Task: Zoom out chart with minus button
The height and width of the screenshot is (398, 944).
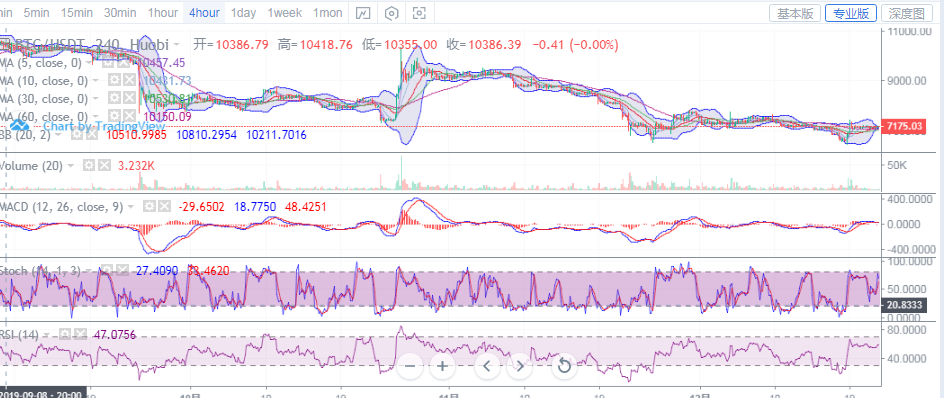Action: pyautogui.click(x=410, y=365)
